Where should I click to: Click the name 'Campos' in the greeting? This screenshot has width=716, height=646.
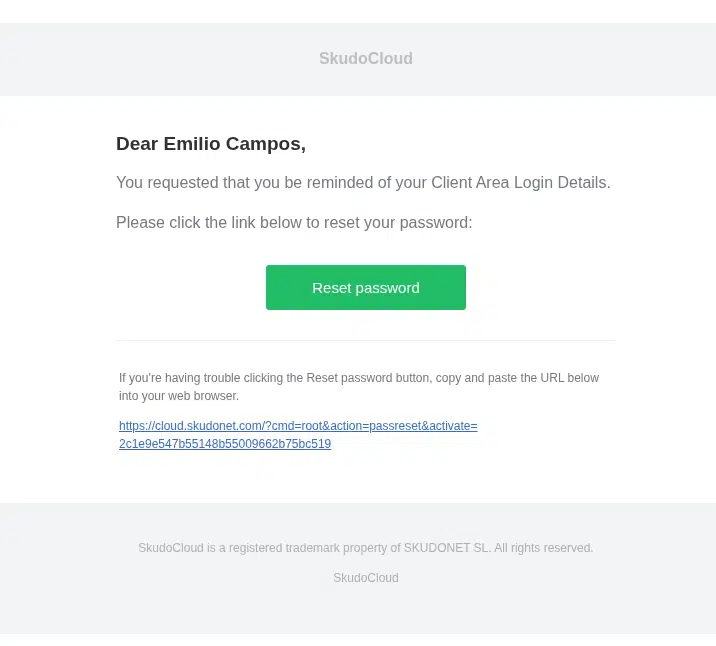pos(263,143)
